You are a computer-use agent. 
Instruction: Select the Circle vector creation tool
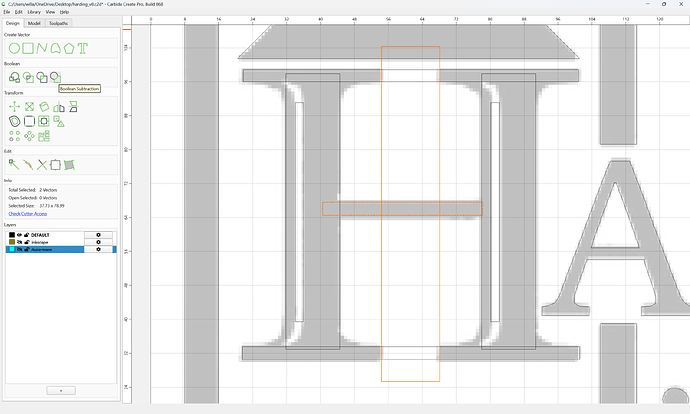pyautogui.click(x=14, y=48)
